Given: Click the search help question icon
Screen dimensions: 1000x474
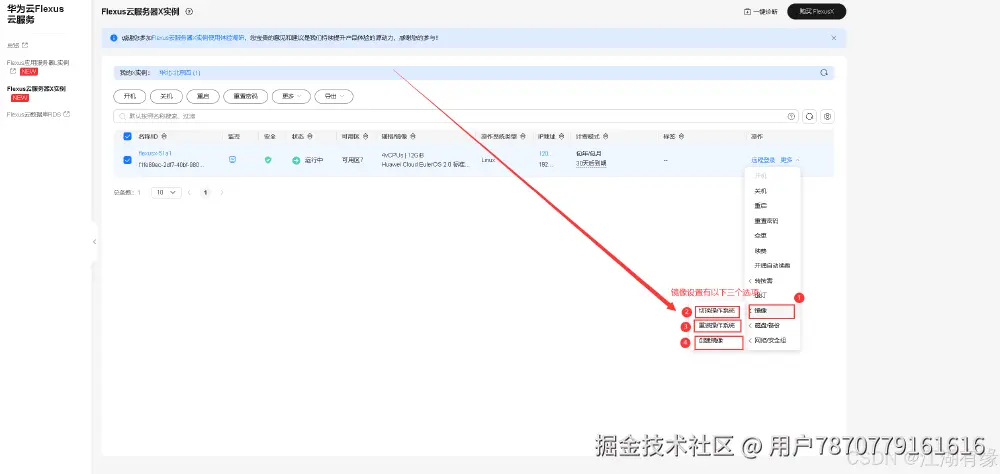Looking at the screenshot, I should 791,116.
